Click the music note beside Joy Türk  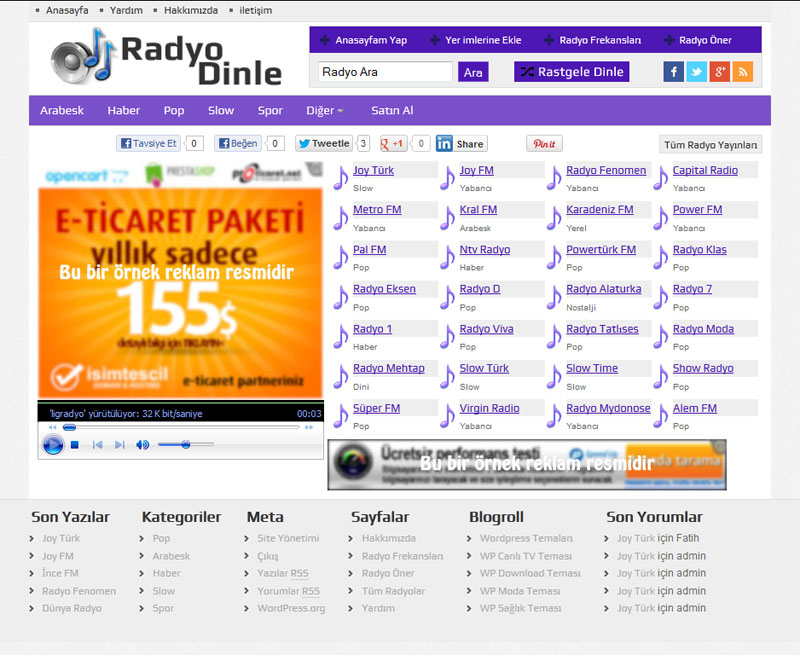click(341, 178)
